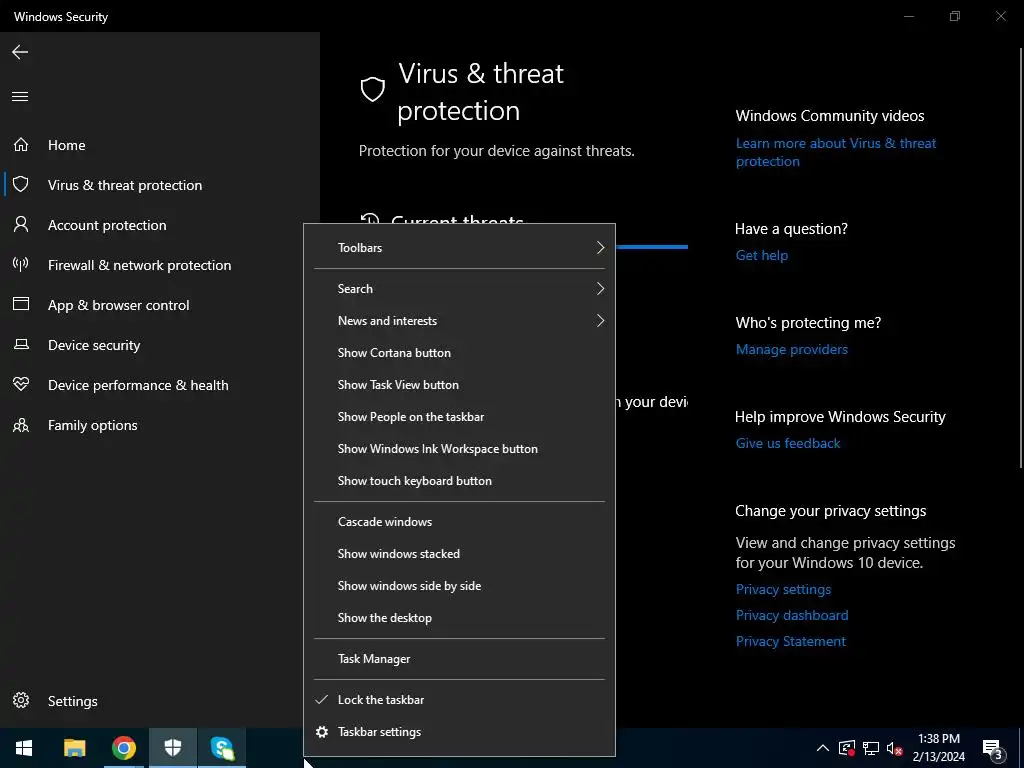Click the App & browser control window icon

click(21, 304)
